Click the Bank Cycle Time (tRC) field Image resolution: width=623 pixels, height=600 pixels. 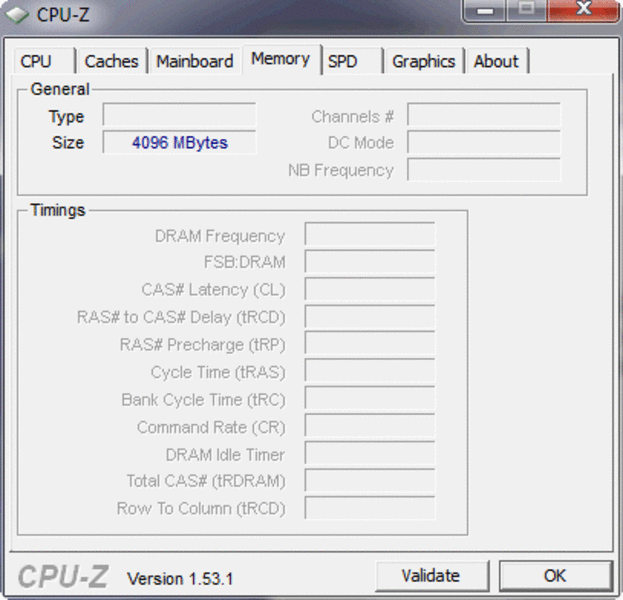pyautogui.click(x=370, y=399)
